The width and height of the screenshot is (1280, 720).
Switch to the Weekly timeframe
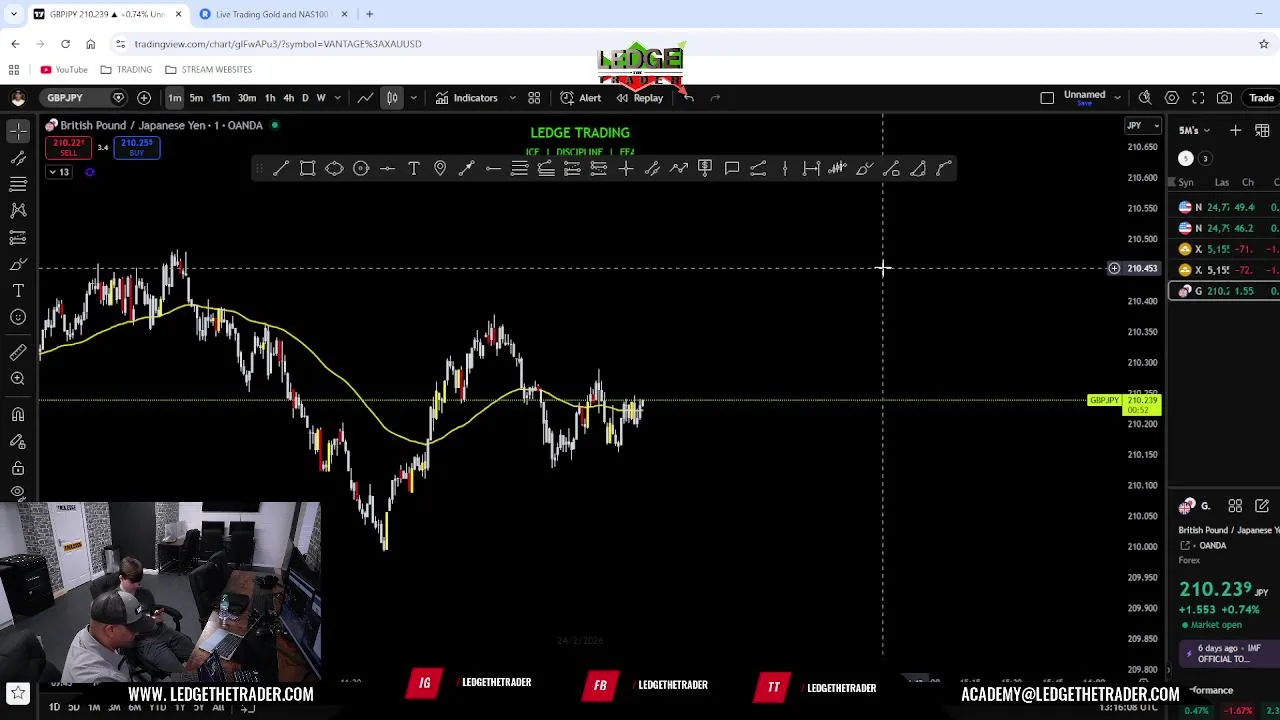[x=321, y=98]
